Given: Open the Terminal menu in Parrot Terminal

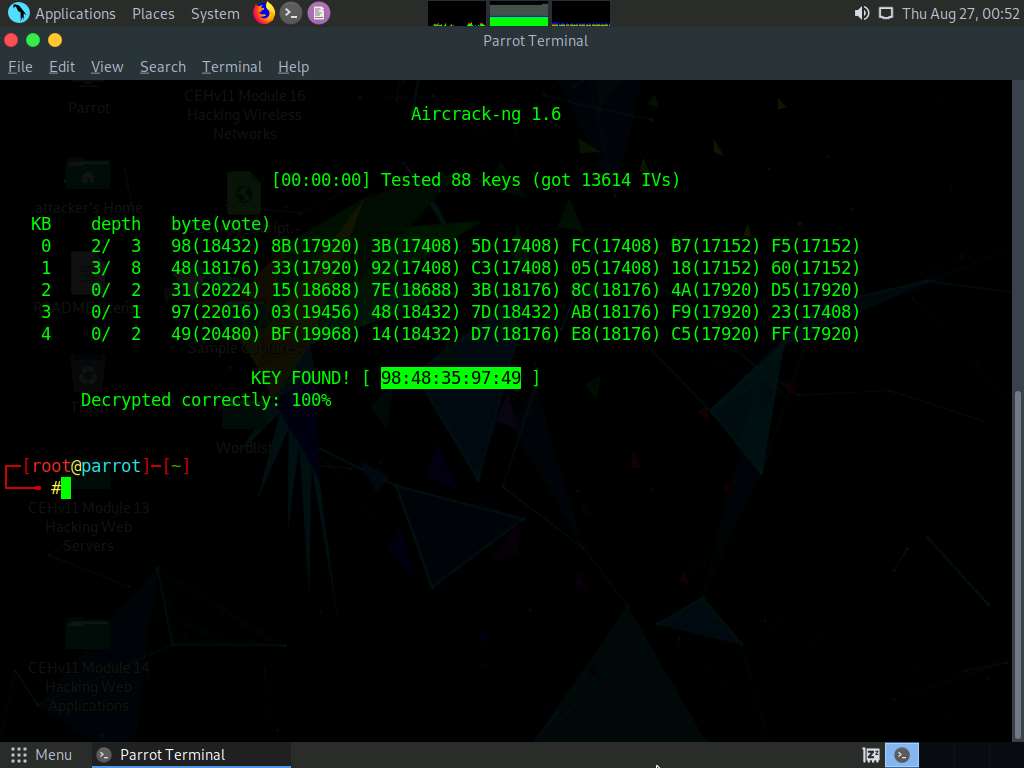Looking at the screenshot, I should click(x=231, y=67).
